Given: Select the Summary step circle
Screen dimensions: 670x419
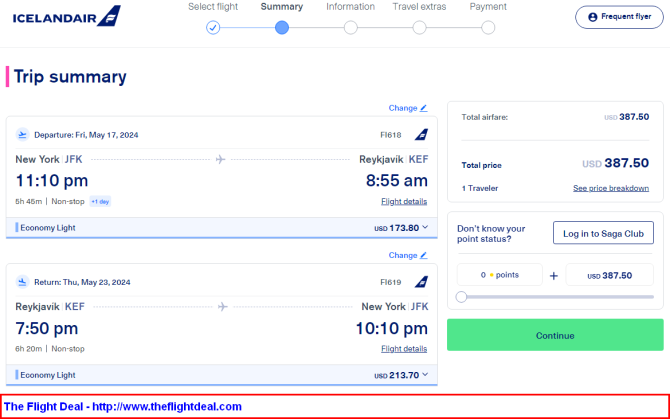Looking at the screenshot, I should [282, 27].
